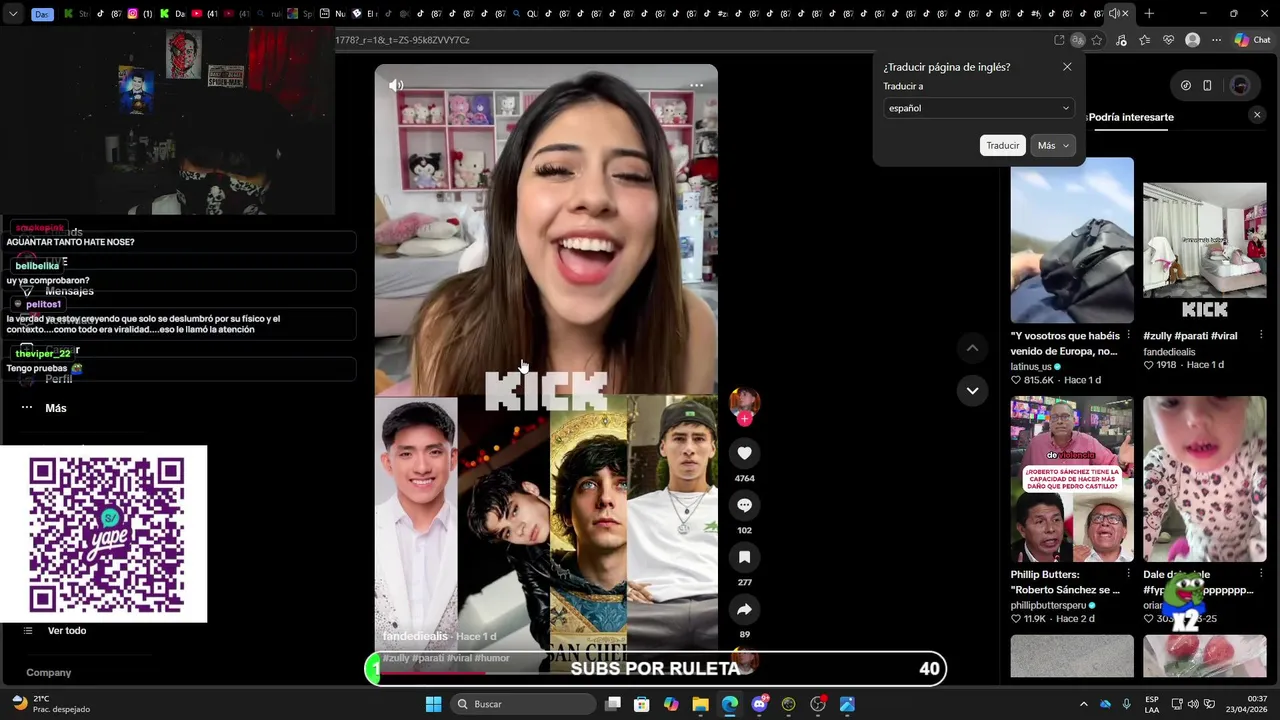The image size is (1280, 720).
Task: Open the TikTok profile avatar
Action: coord(1240,85)
